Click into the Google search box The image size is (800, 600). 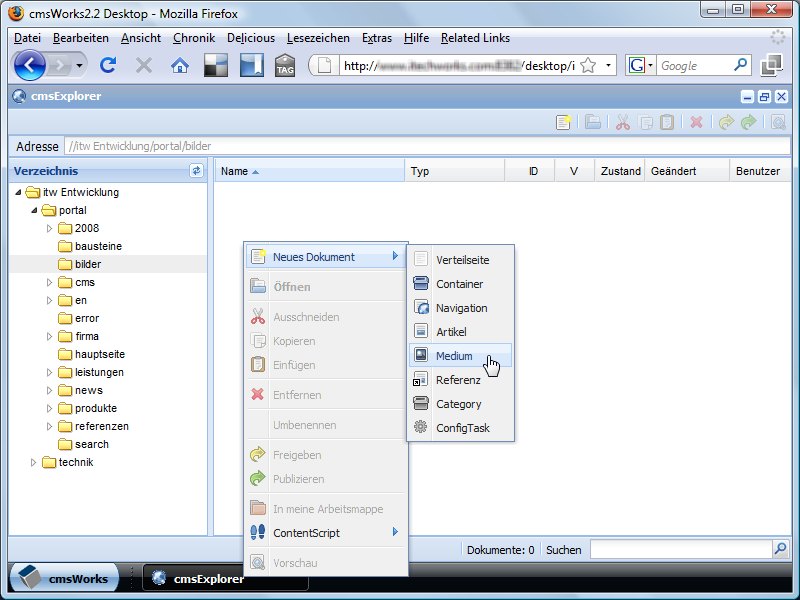click(x=694, y=65)
